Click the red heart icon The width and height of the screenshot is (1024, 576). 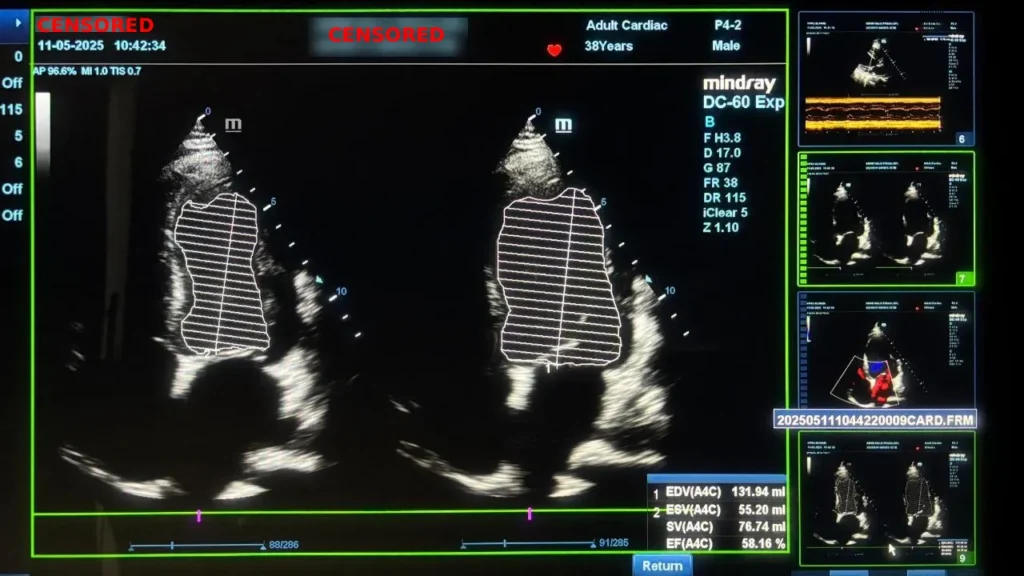(x=554, y=49)
